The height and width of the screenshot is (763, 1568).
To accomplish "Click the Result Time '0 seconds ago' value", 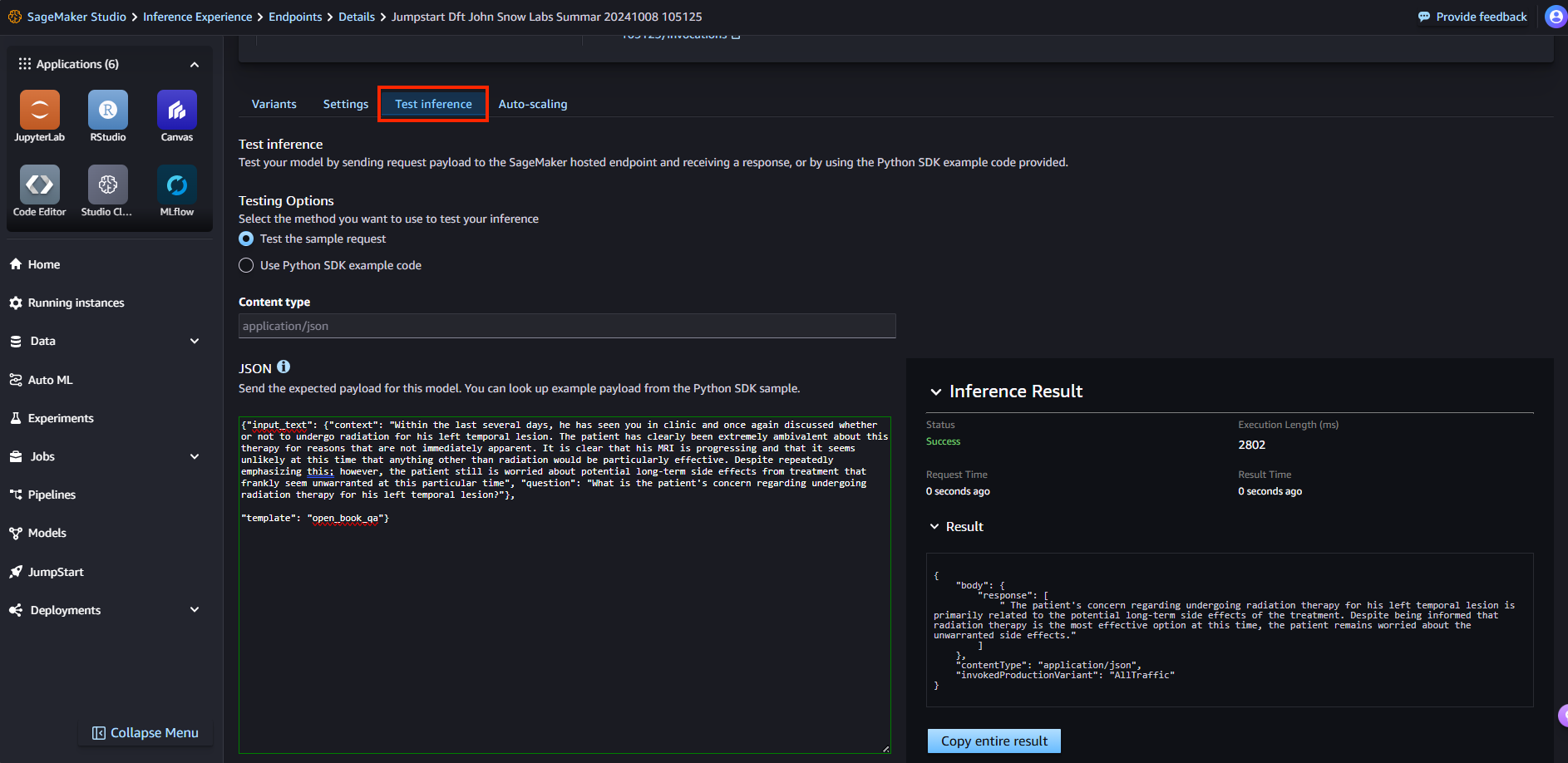I will 1270,491.
